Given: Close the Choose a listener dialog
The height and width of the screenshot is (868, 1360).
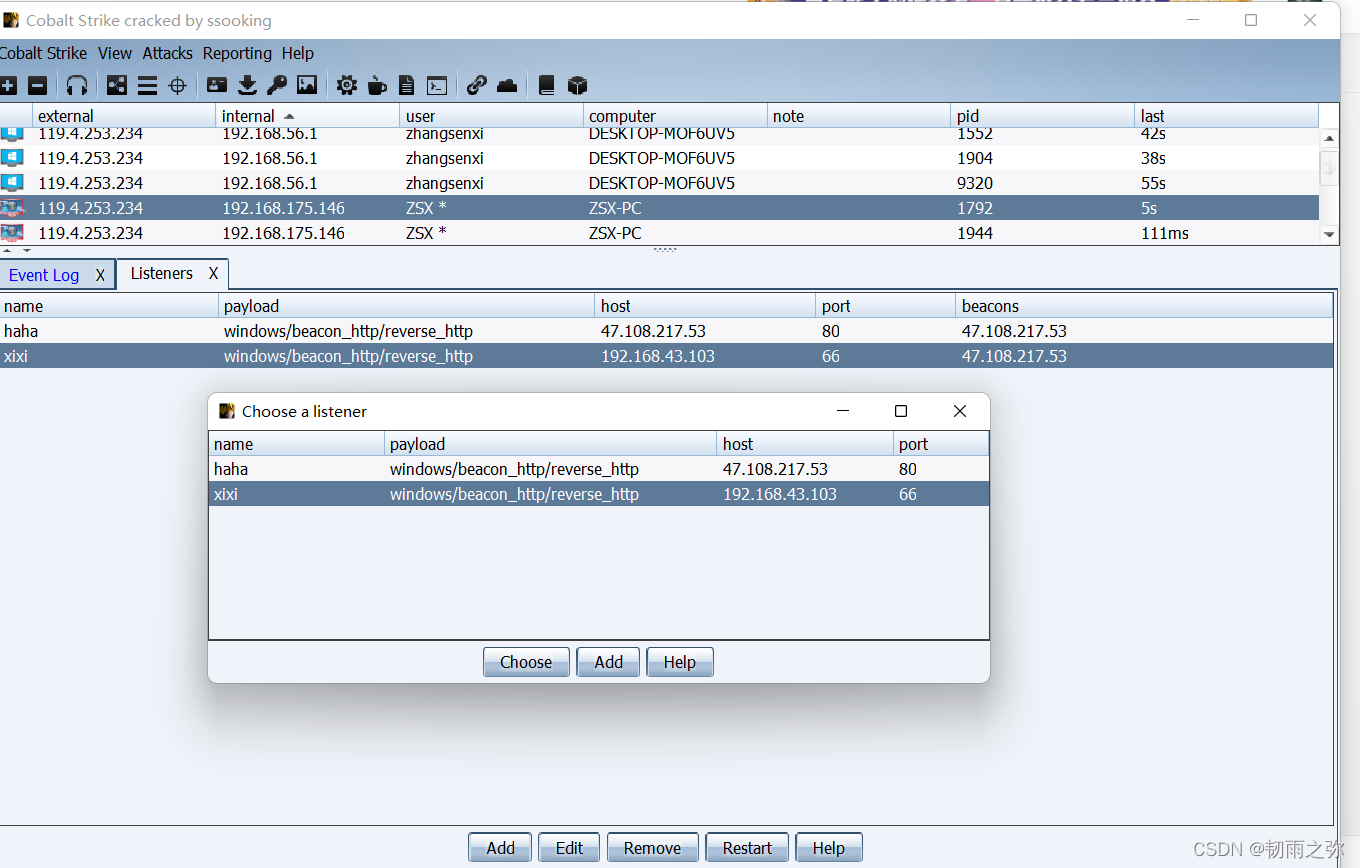Looking at the screenshot, I should coord(960,411).
